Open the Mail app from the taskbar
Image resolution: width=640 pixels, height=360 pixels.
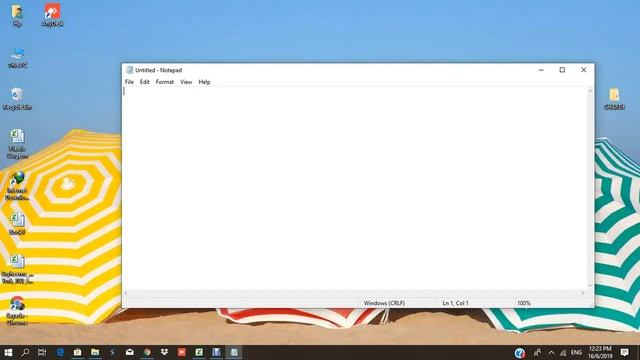coord(130,352)
